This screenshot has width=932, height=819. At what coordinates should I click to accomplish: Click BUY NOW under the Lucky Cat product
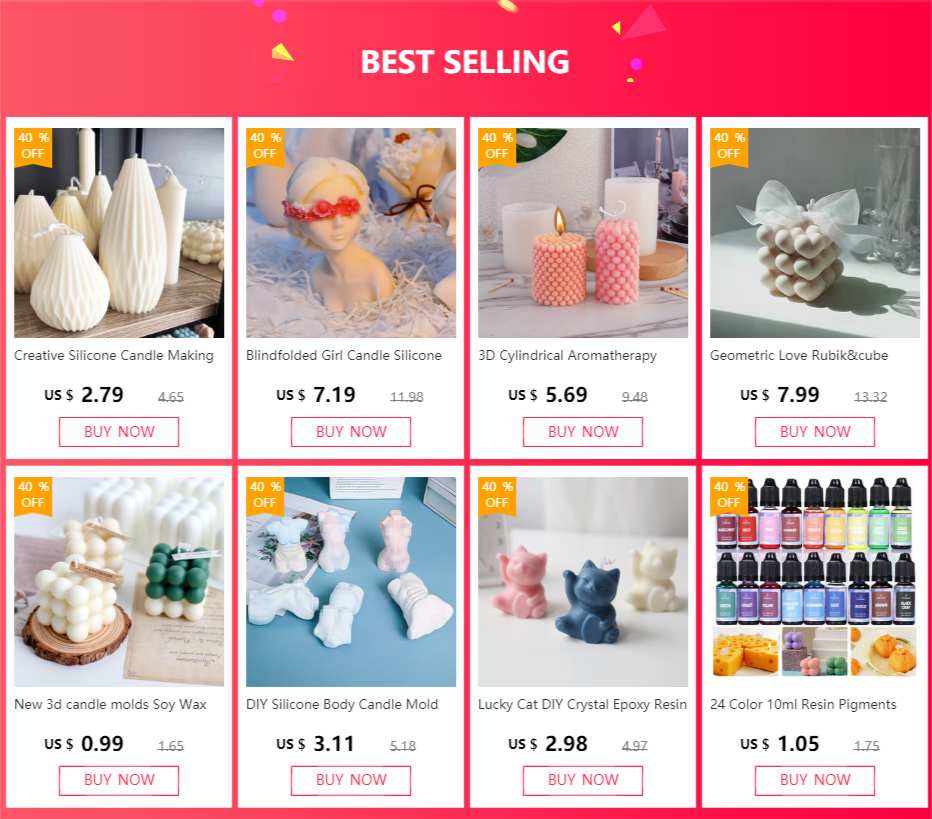(x=583, y=780)
